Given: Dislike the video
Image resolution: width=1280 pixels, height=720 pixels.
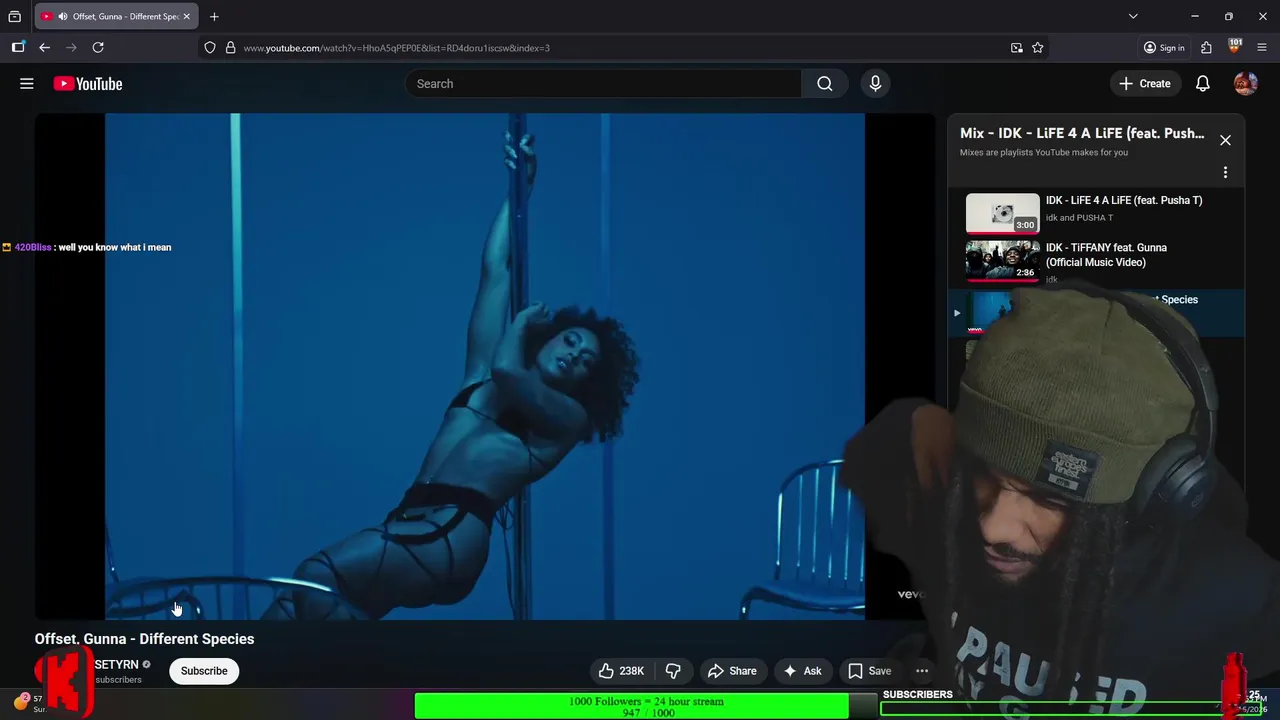Looking at the screenshot, I should coord(673,671).
